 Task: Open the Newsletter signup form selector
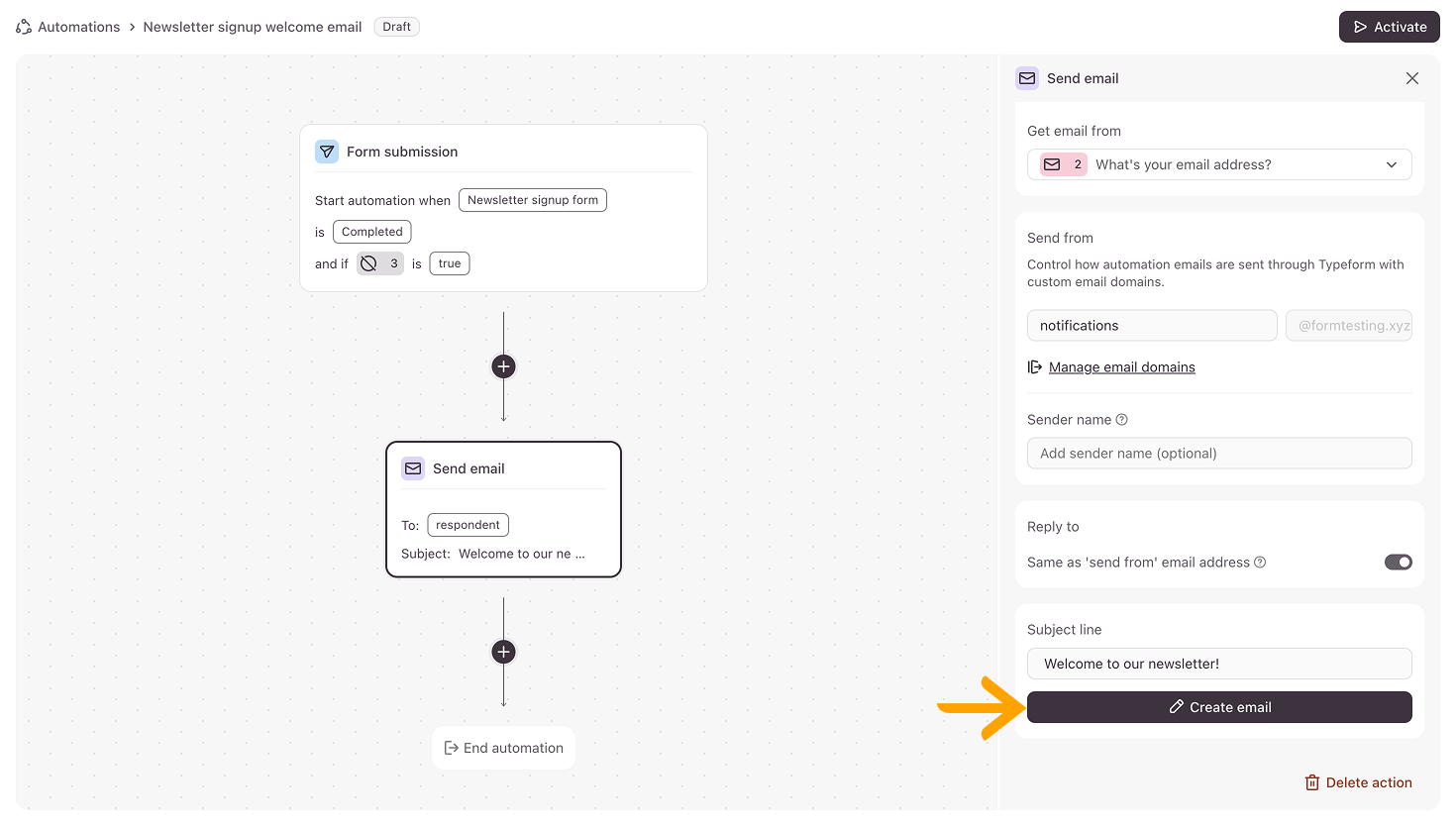pyautogui.click(x=533, y=200)
